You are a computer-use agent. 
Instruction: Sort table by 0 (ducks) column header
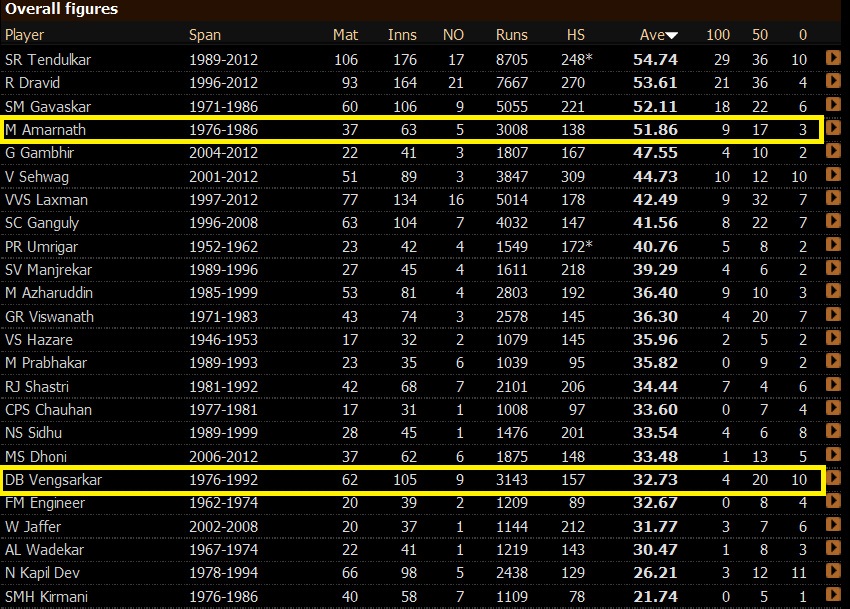pyautogui.click(x=803, y=35)
